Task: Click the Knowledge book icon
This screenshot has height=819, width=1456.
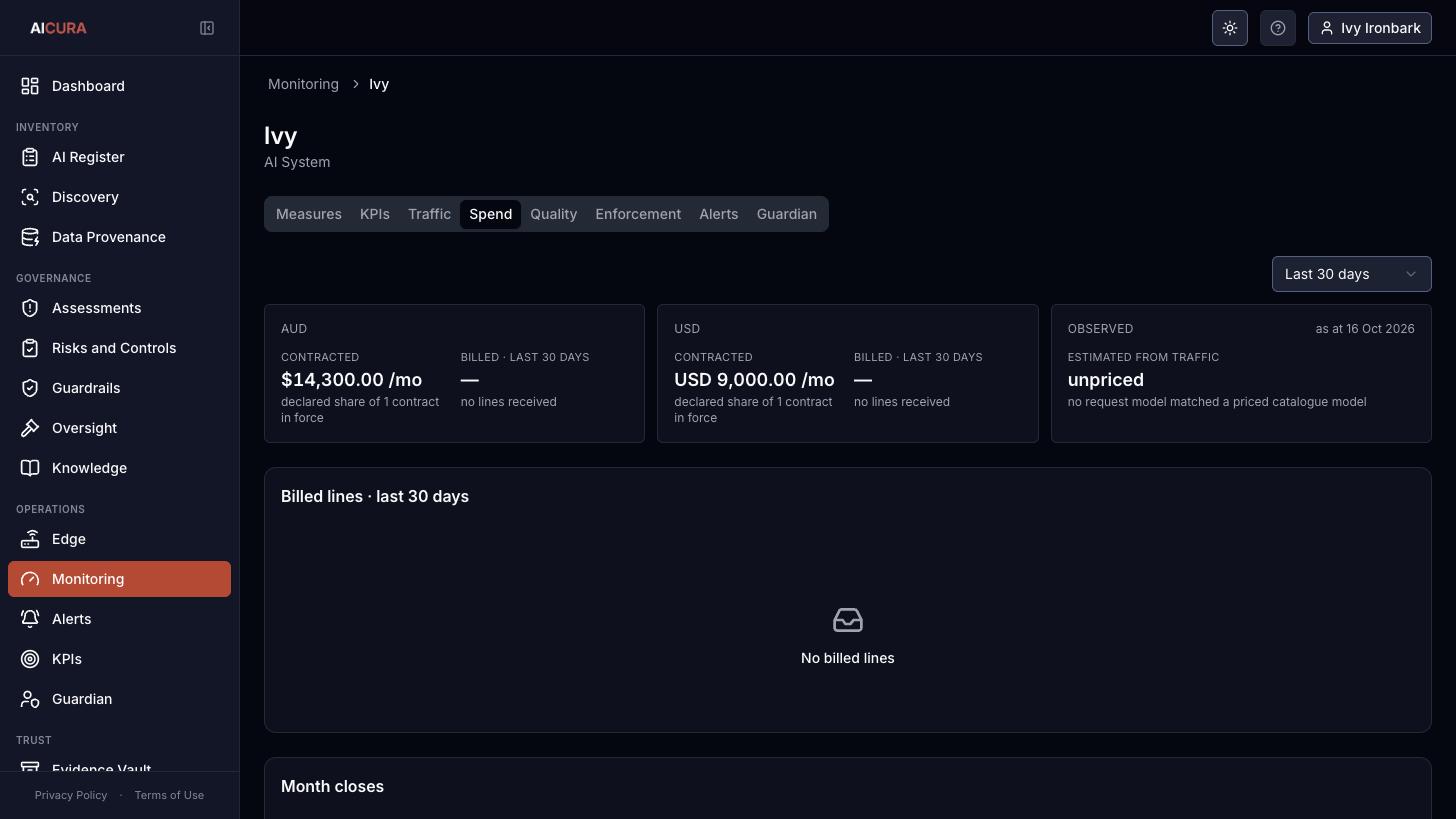Action: [30, 468]
